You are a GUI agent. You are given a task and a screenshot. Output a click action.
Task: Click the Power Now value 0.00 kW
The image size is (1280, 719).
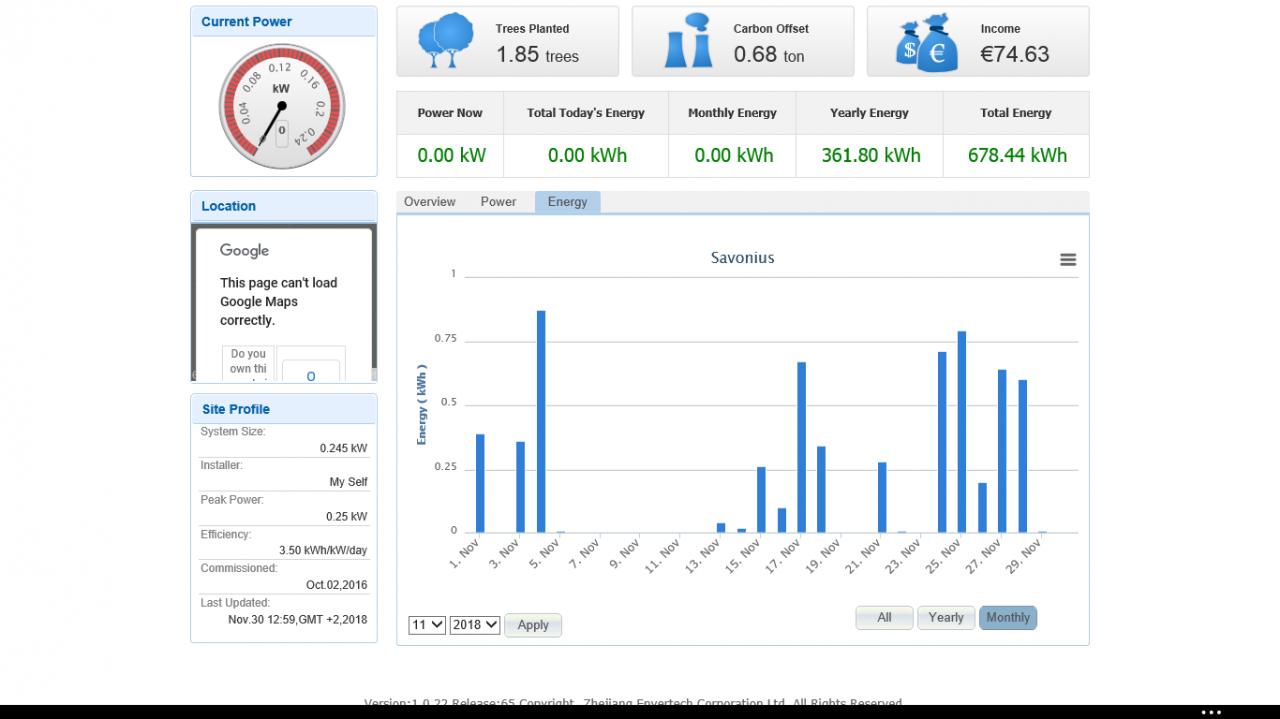(x=452, y=155)
